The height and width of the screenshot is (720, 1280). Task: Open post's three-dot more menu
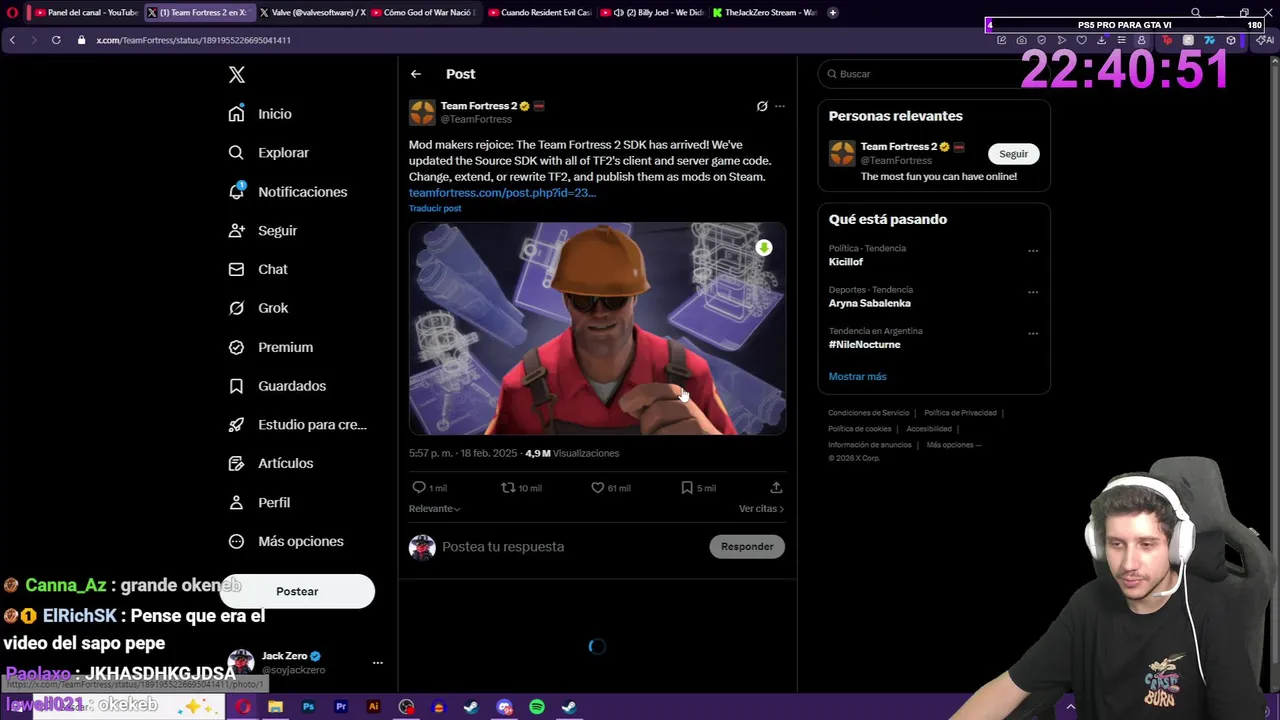pyautogui.click(x=780, y=106)
